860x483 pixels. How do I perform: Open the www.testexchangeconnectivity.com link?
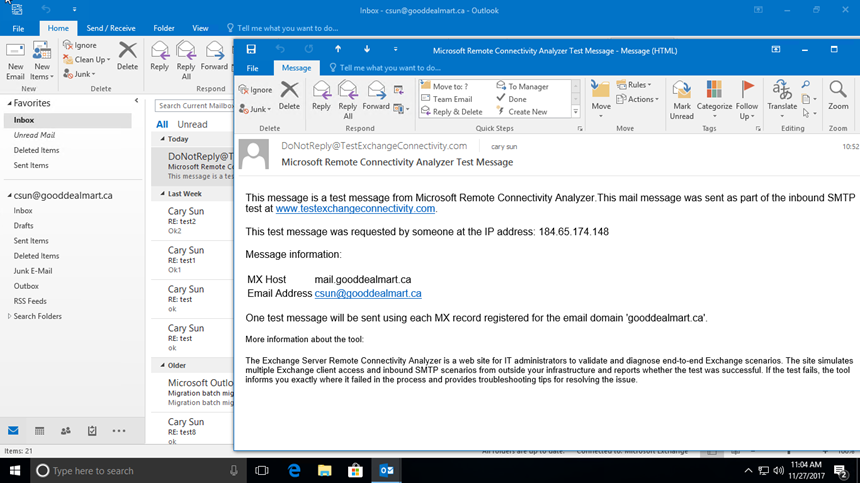coord(355,209)
